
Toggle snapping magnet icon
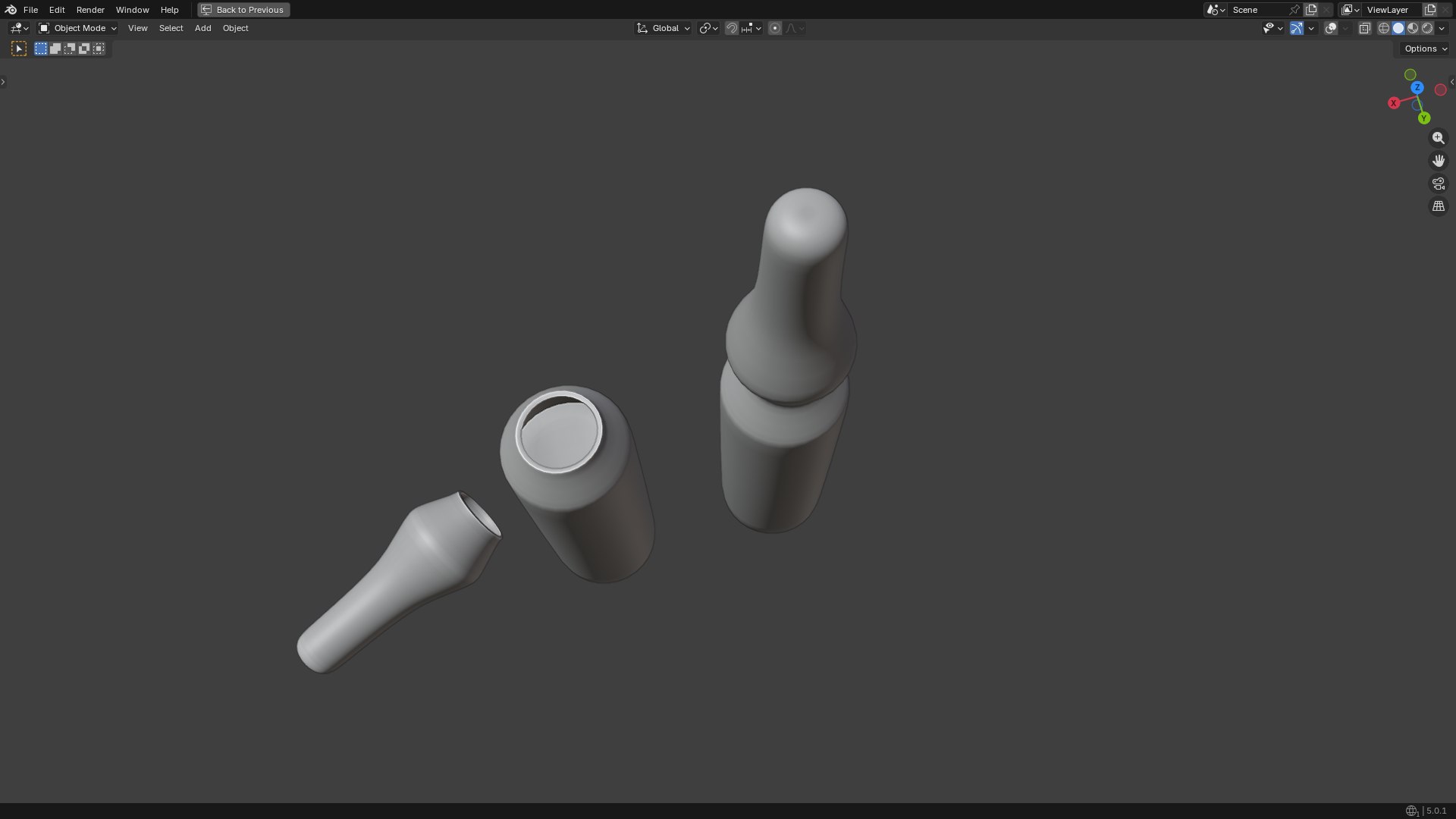tap(732, 28)
